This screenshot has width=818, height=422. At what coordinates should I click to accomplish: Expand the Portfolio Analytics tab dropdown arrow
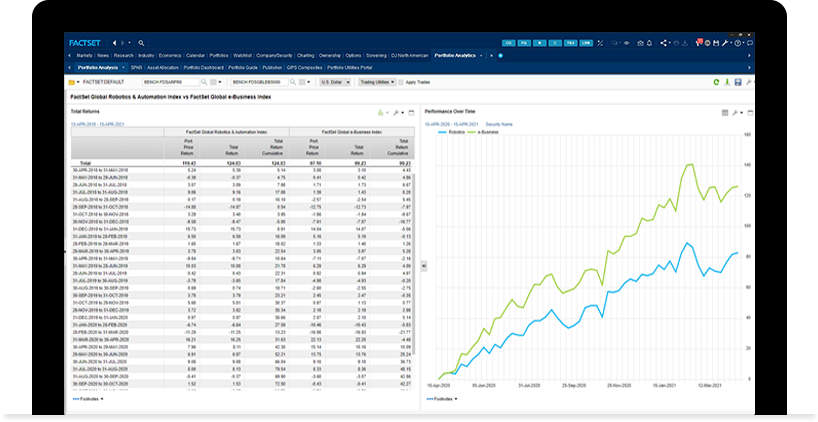coord(481,55)
